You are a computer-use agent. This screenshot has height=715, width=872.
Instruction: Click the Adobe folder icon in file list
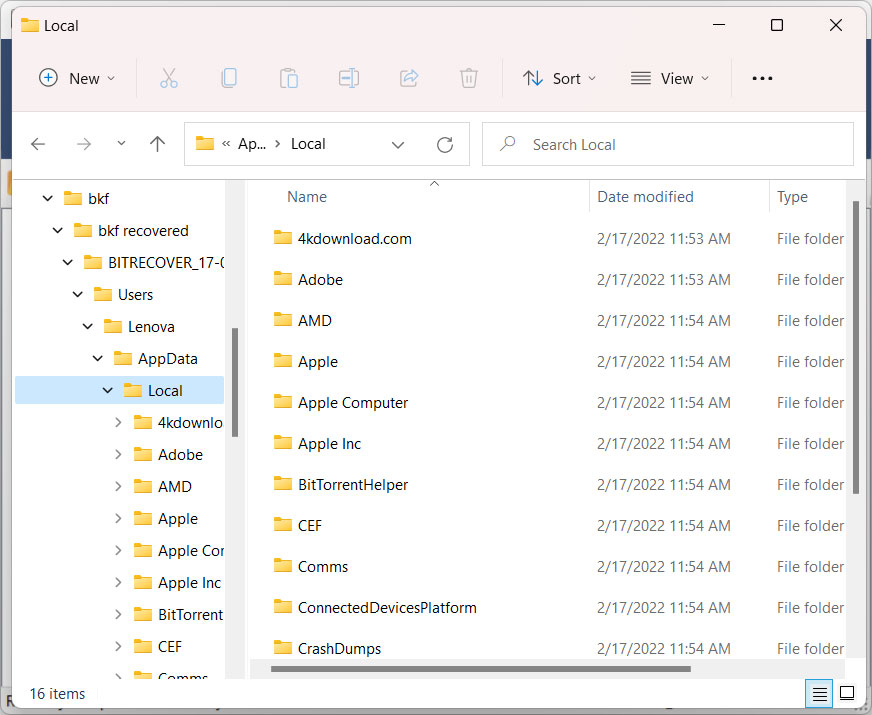pos(283,279)
